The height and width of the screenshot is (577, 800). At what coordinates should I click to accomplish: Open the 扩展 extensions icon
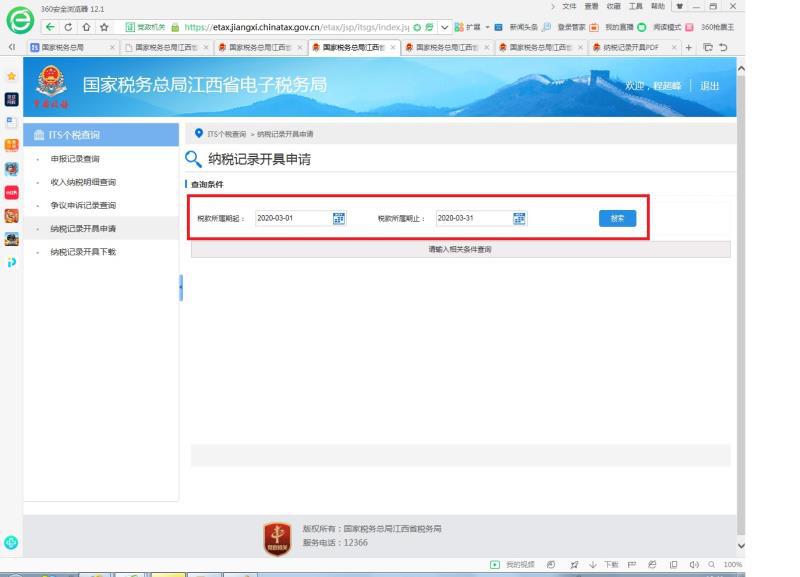pyautogui.click(x=459, y=27)
